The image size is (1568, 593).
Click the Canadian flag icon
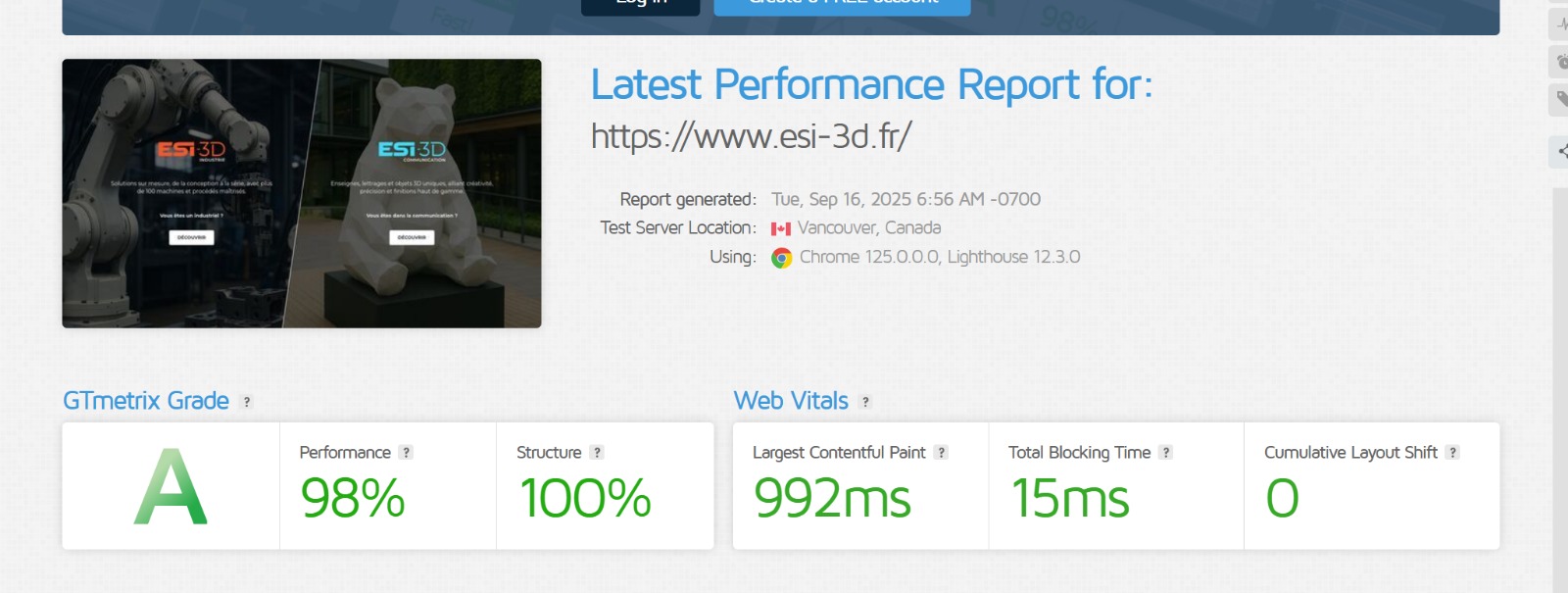(781, 228)
